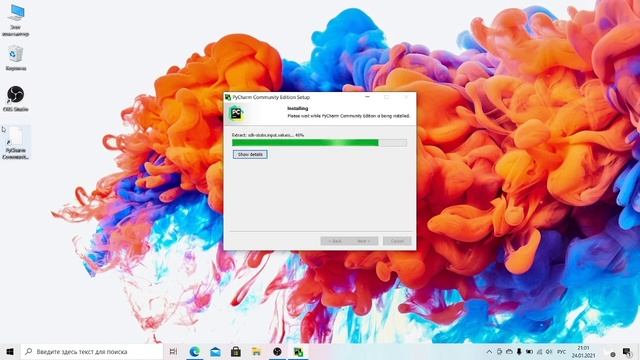Switch to PyCharm installer in taskbar
The width and height of the screenshot is (640, 360).
tap(298, 351)
